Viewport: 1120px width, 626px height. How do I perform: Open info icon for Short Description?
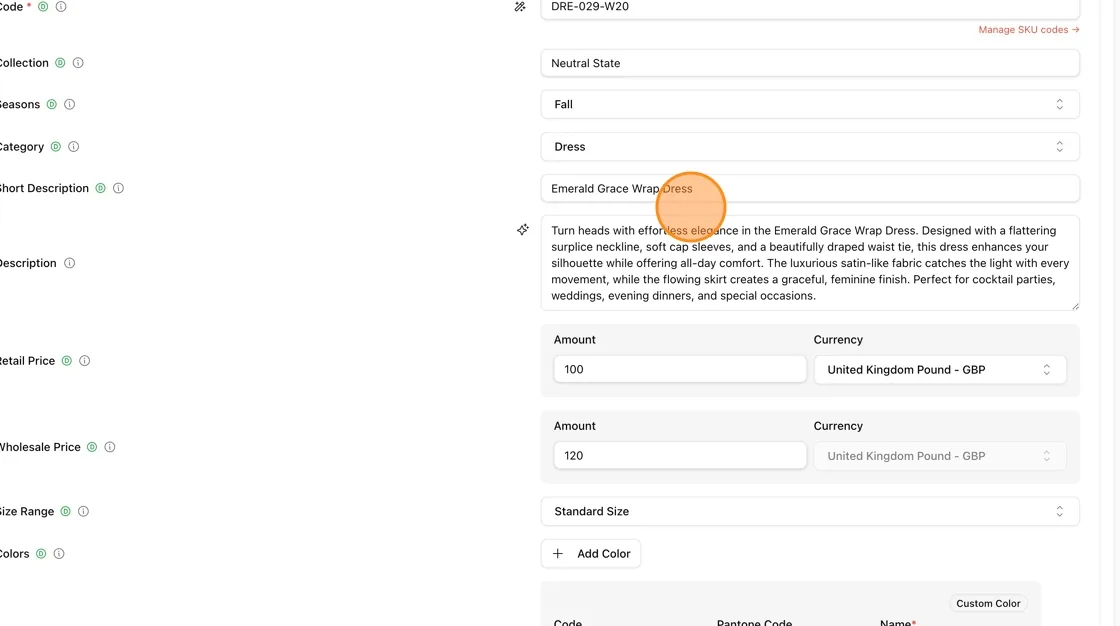click(x=119, y=188)
